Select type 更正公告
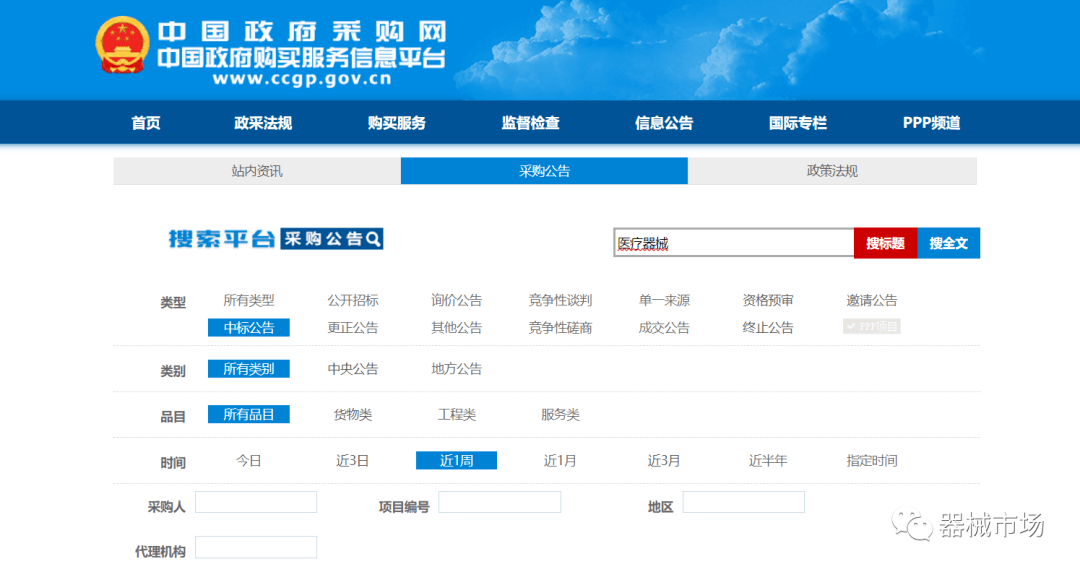 coord(353,327)
